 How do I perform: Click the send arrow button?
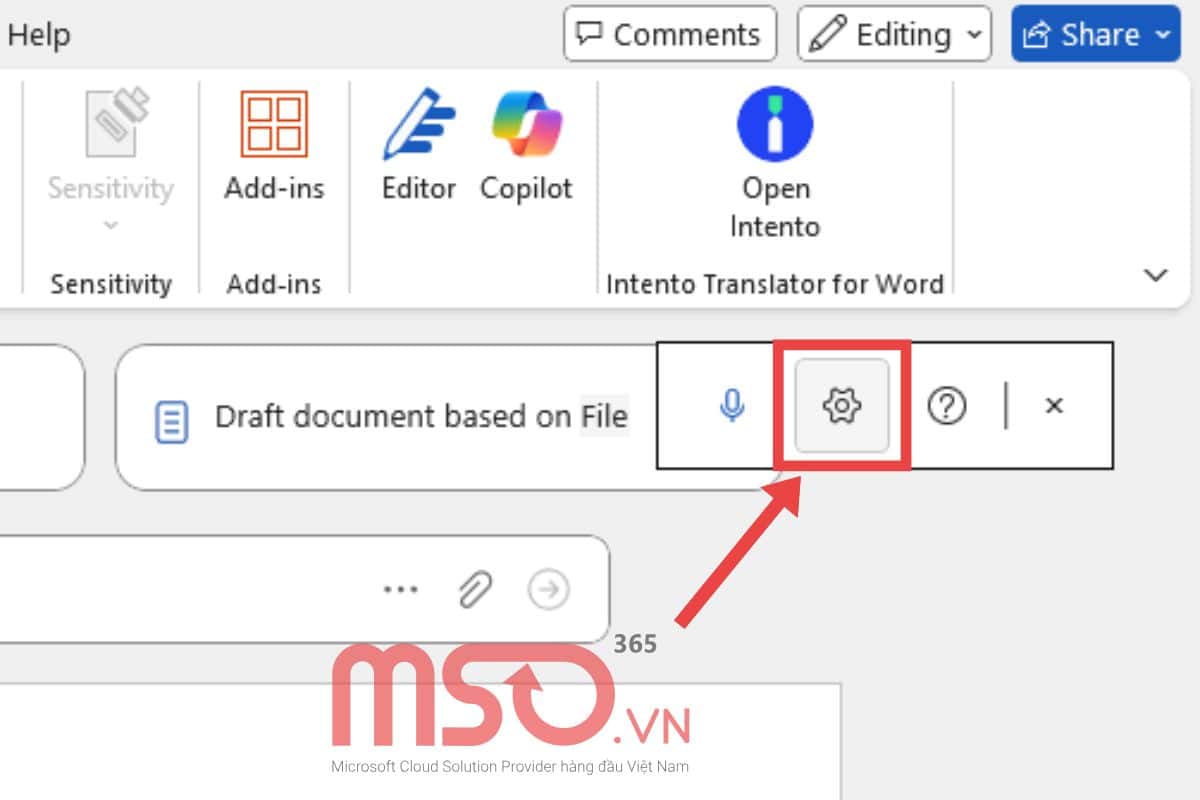pos(548,590)
